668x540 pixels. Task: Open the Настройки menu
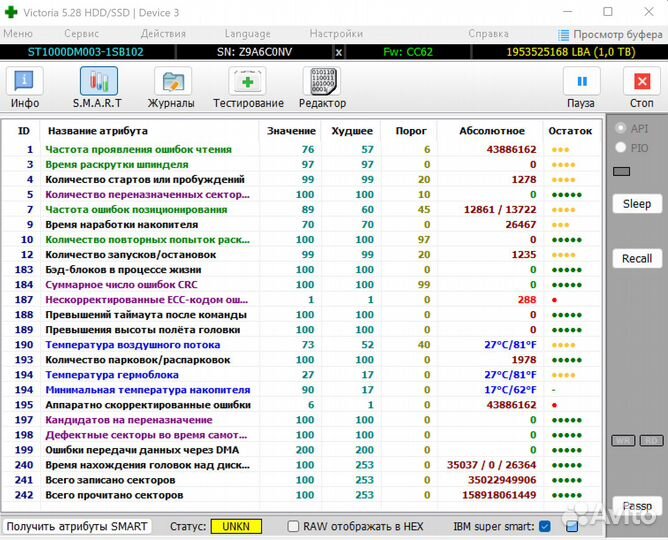coord(336,33)
